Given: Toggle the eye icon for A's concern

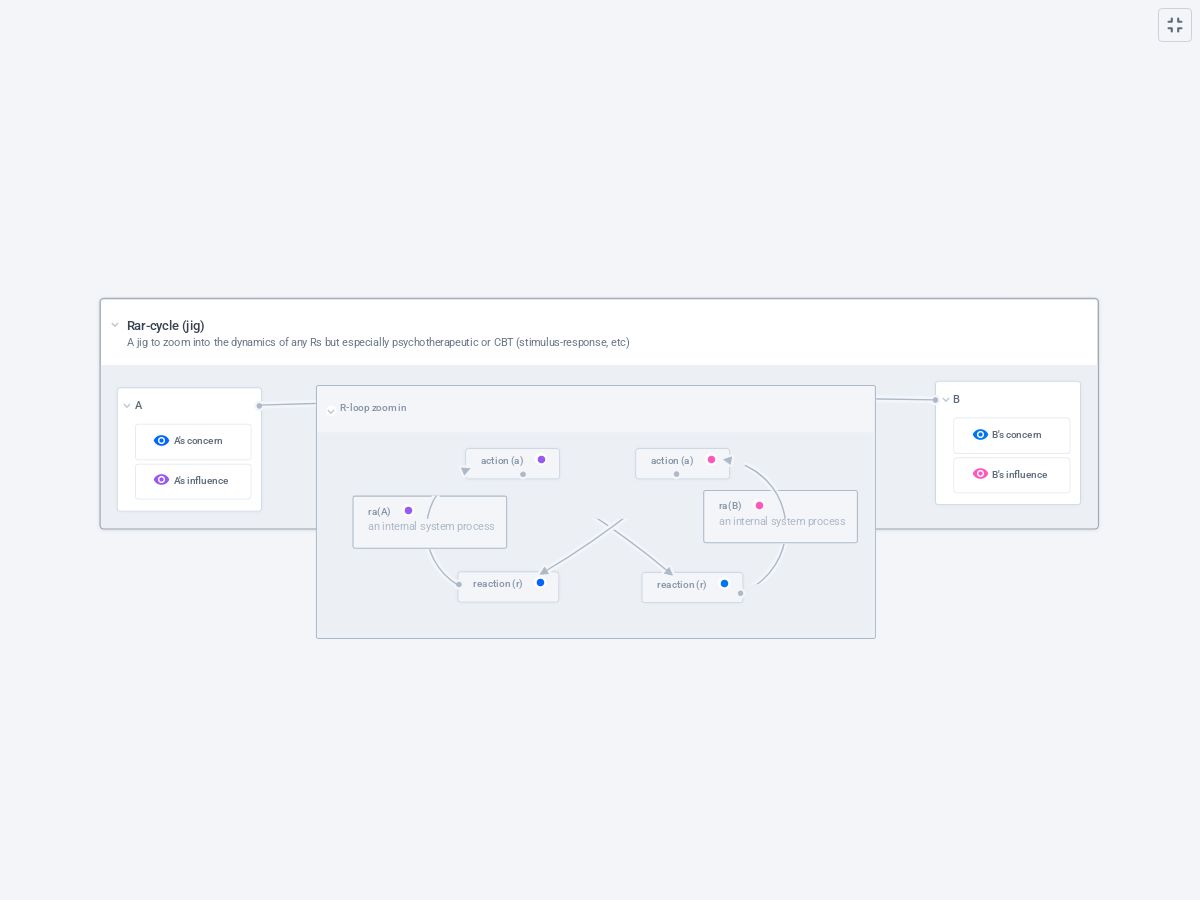Looking at the screenshot, I should click(161, 441).
